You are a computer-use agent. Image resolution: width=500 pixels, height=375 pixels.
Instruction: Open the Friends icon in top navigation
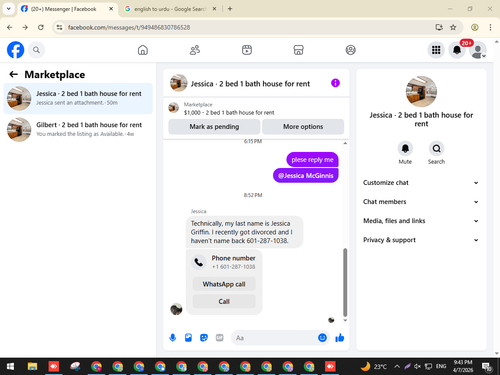tap(195, 50)
